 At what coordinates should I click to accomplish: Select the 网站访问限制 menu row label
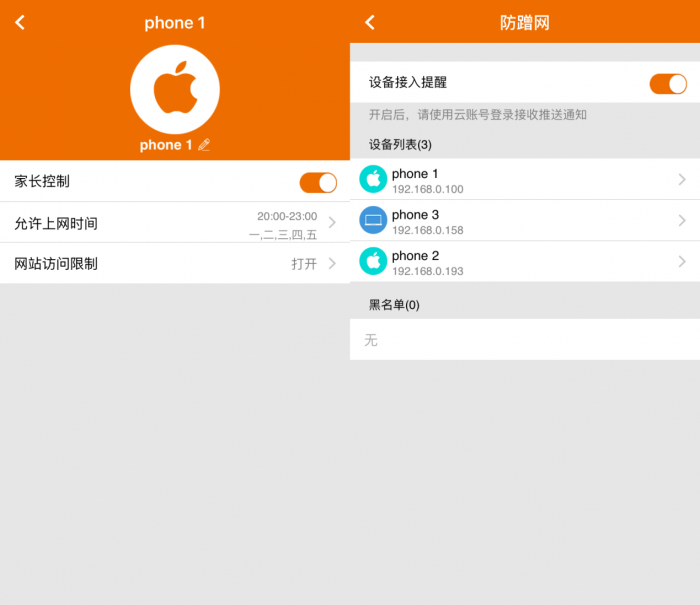pos(56,264)
